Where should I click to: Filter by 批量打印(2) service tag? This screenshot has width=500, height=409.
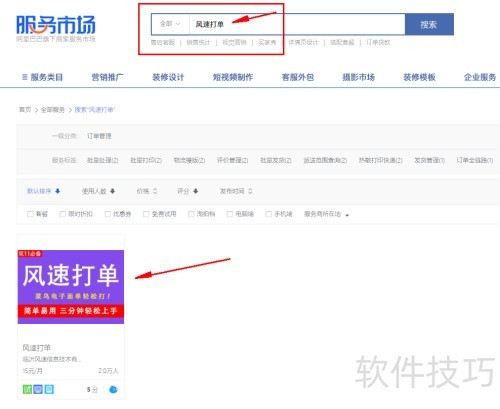click(146, 160)
